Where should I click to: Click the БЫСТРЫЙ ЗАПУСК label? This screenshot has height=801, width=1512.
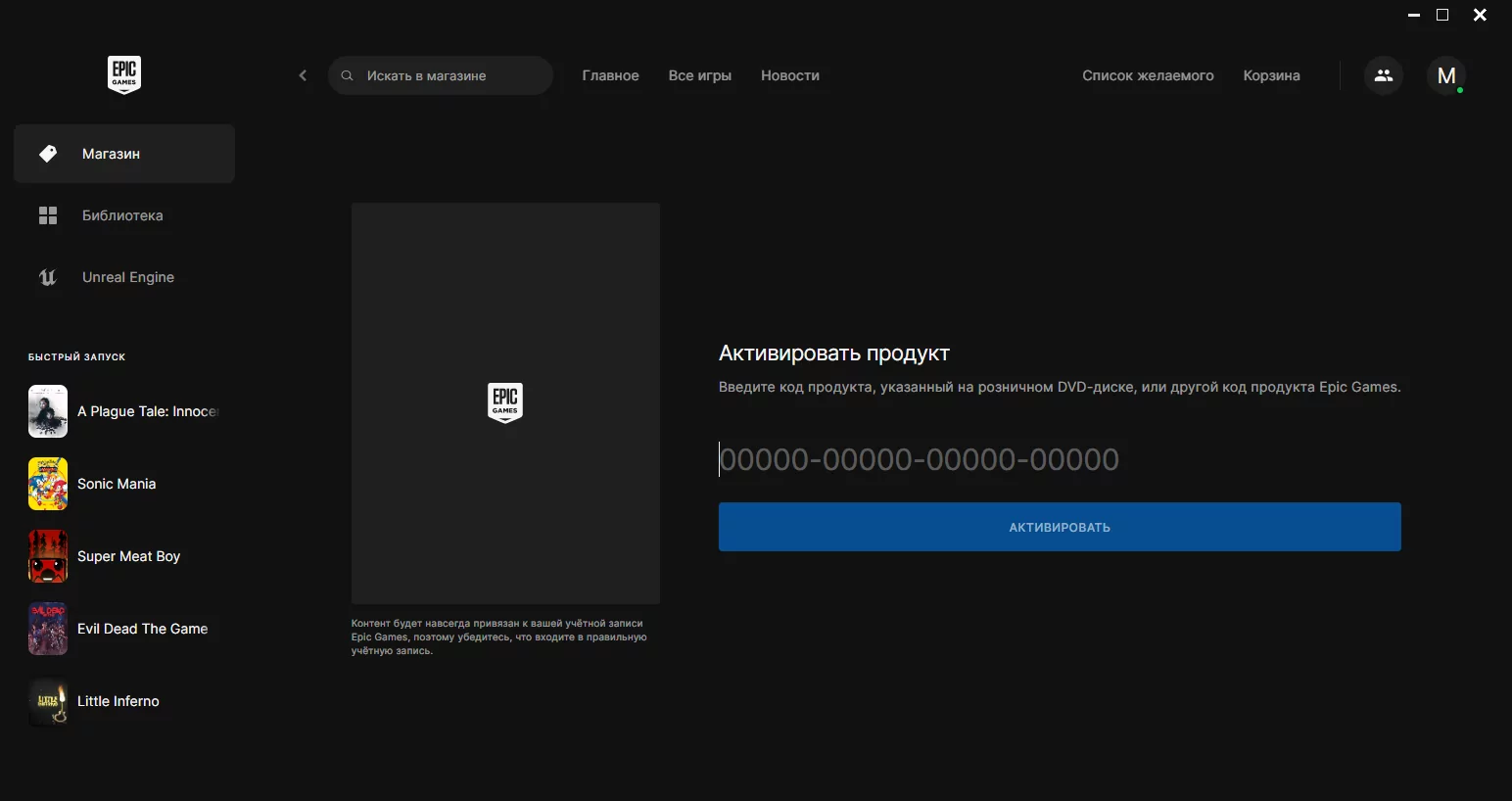tap(77, 357)
